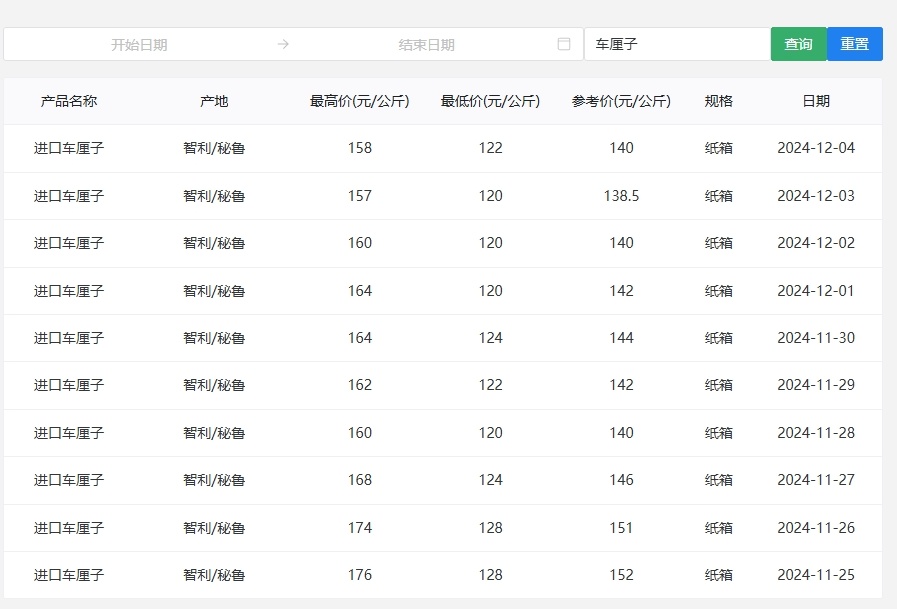The height and width of the screenshot is (609, 897).
Task: Click the 查询 search button
Action: pos(798,43)
